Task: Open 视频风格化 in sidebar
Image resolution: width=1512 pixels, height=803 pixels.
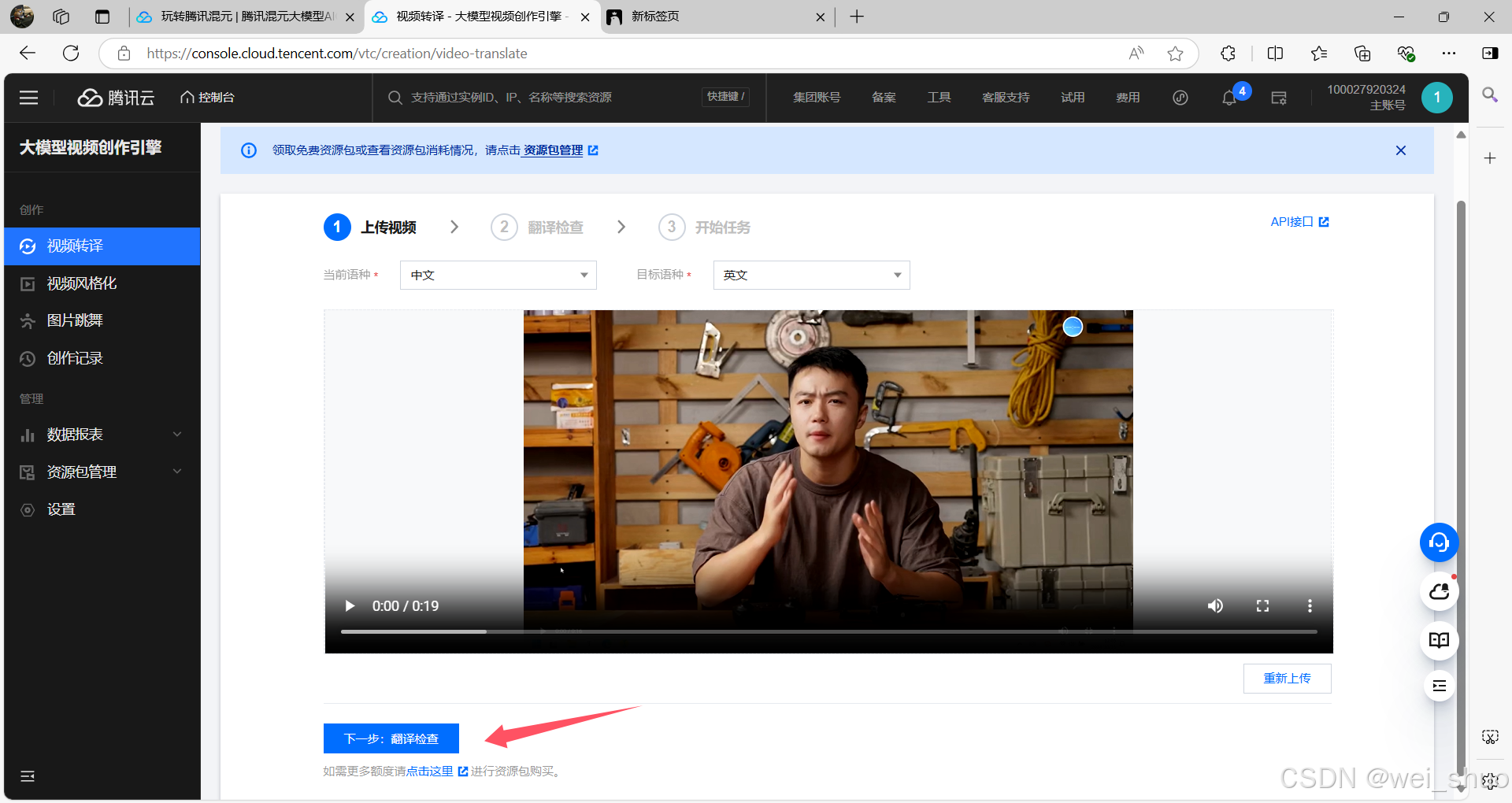Action: pyautogui.click(x=82, y=283)
